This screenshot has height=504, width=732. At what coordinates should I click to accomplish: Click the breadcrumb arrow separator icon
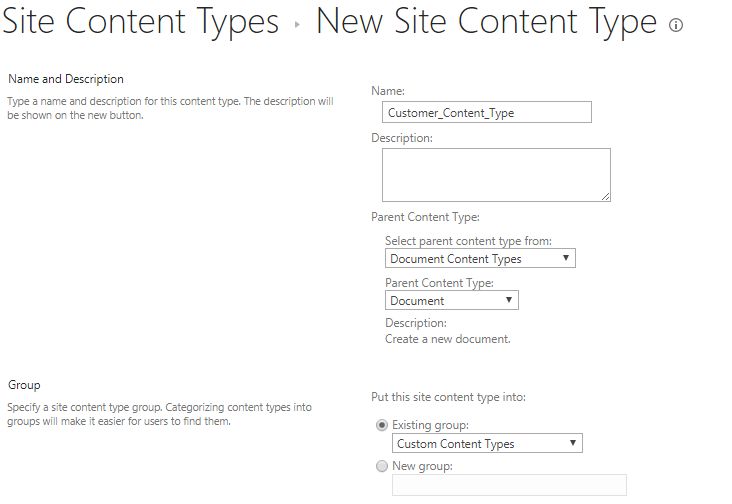(297, 24)
